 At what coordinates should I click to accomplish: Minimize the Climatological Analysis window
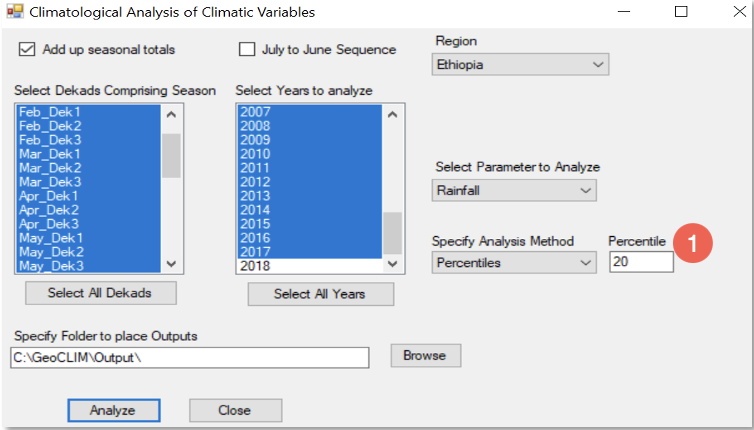coord(635,12)
